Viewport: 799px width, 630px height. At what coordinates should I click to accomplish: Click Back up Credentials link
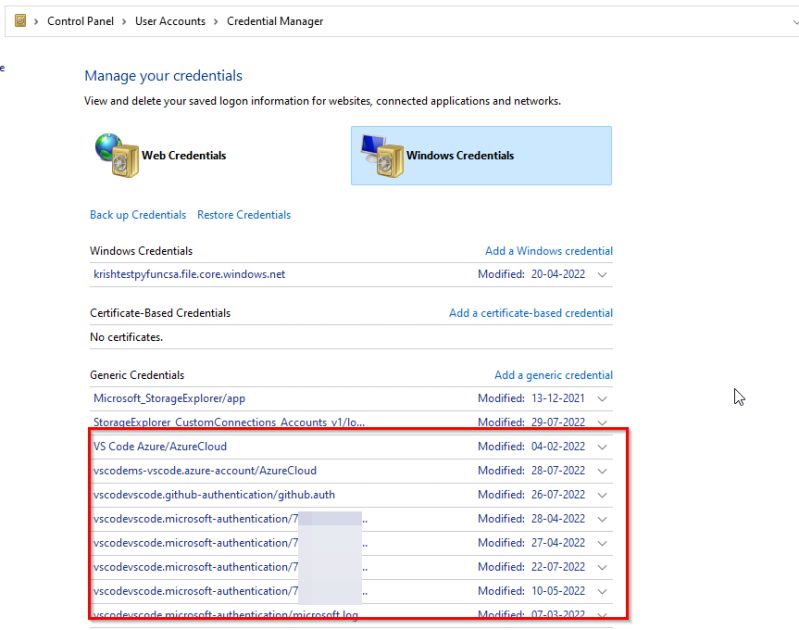pos(138,215)
